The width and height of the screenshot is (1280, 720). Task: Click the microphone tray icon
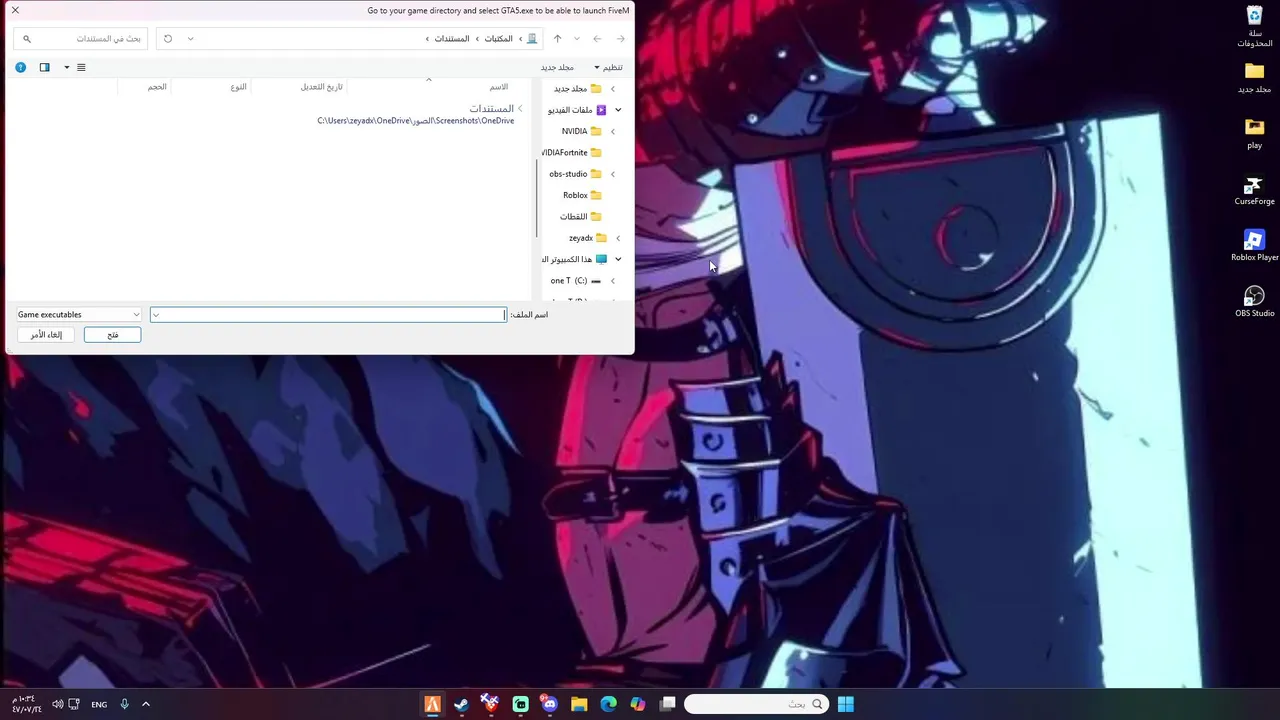pos(124,704)
